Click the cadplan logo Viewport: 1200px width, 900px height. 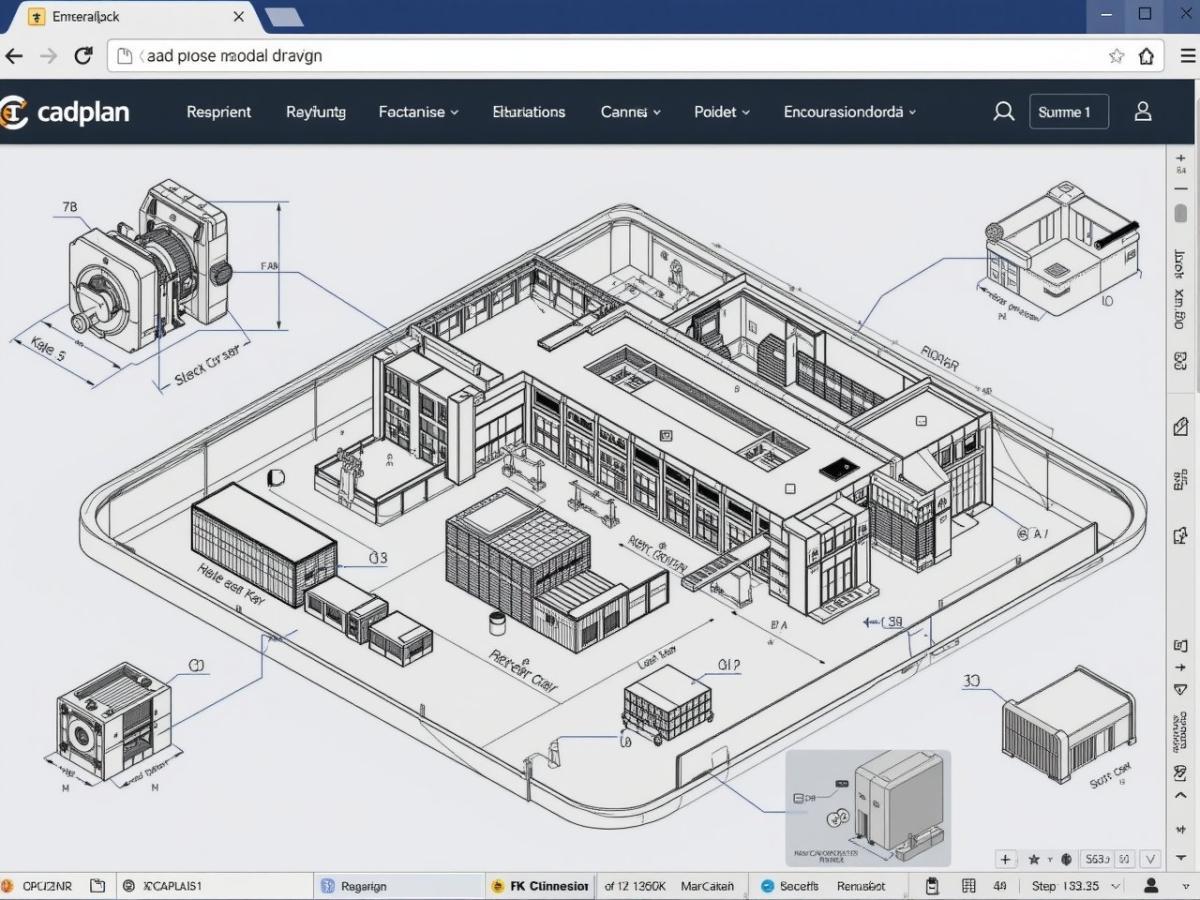pyautogui.click(x=66, y=112)
